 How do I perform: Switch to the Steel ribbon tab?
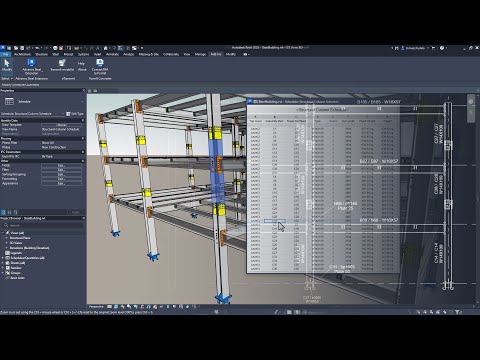coord(55,54)
